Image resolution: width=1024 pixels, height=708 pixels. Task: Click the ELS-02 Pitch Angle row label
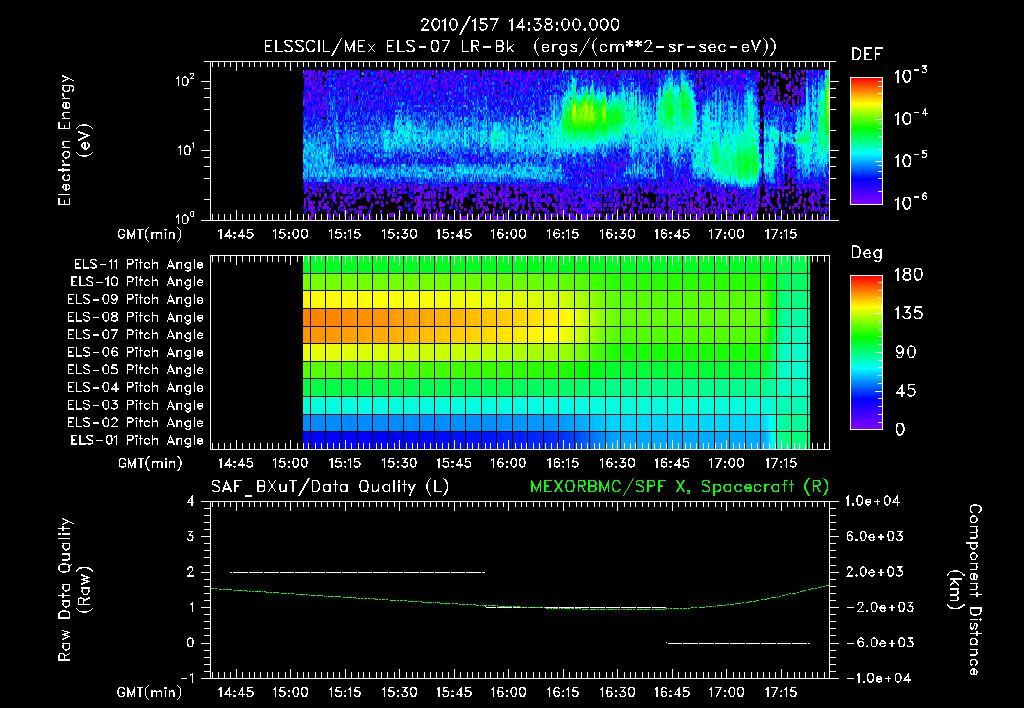click(135, 423)
